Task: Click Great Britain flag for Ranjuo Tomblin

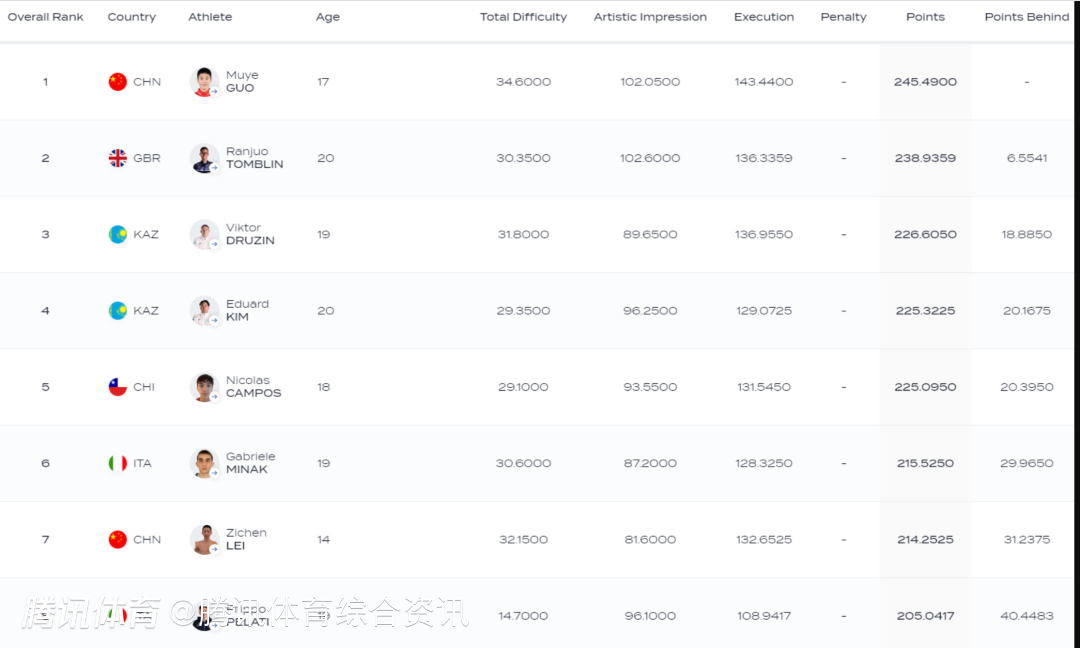Action: pos(118,158)
